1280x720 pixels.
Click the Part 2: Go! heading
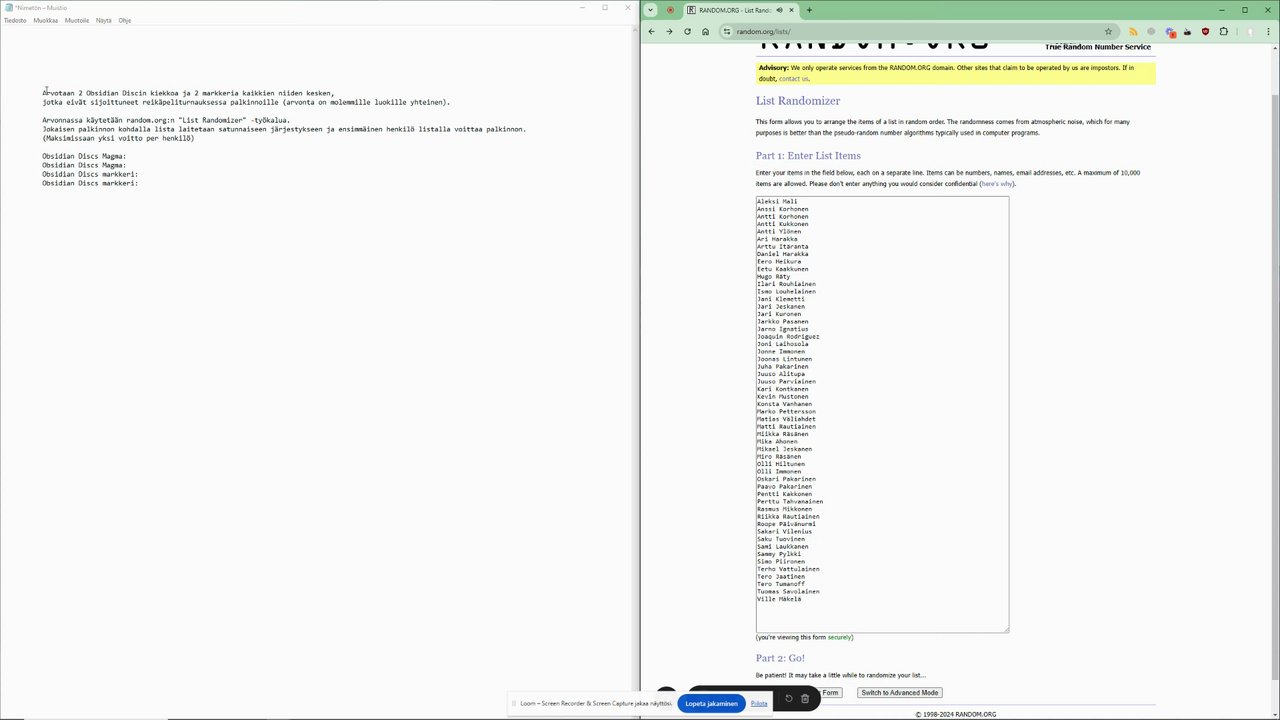tap(780, 658)
